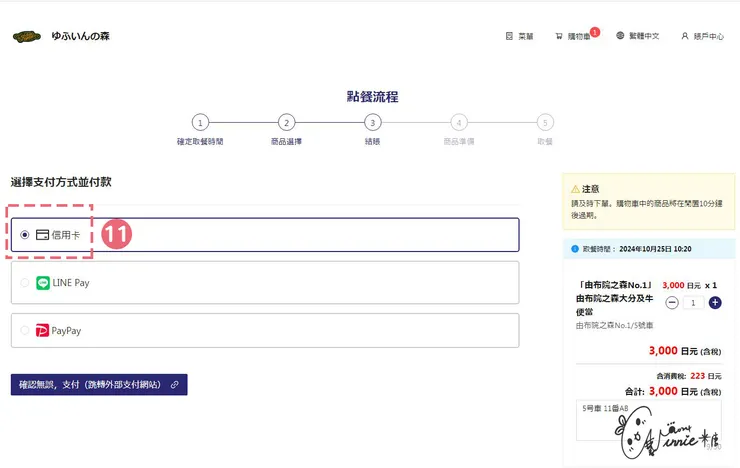The height and width of the screenshot is (468, 740).
Task: Click the 合計 3,000 日元 total
Action: (x=673, y=391)
